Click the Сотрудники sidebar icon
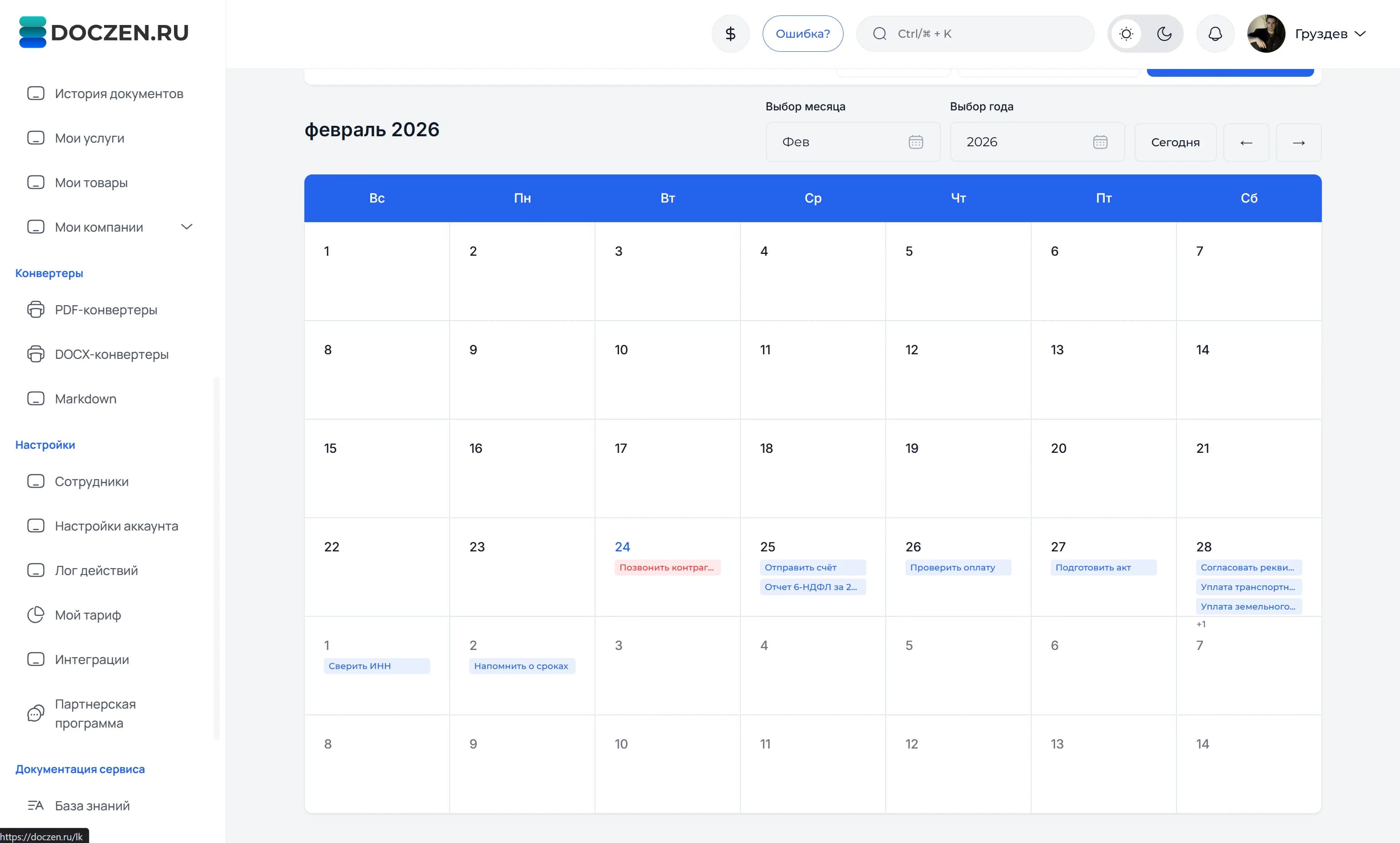 (x=36, y=481)
